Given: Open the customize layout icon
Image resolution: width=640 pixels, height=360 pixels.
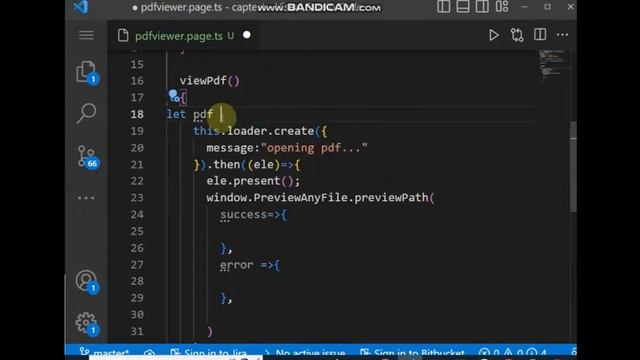Looking at the screenshot, I should click(x=502, y=7).
